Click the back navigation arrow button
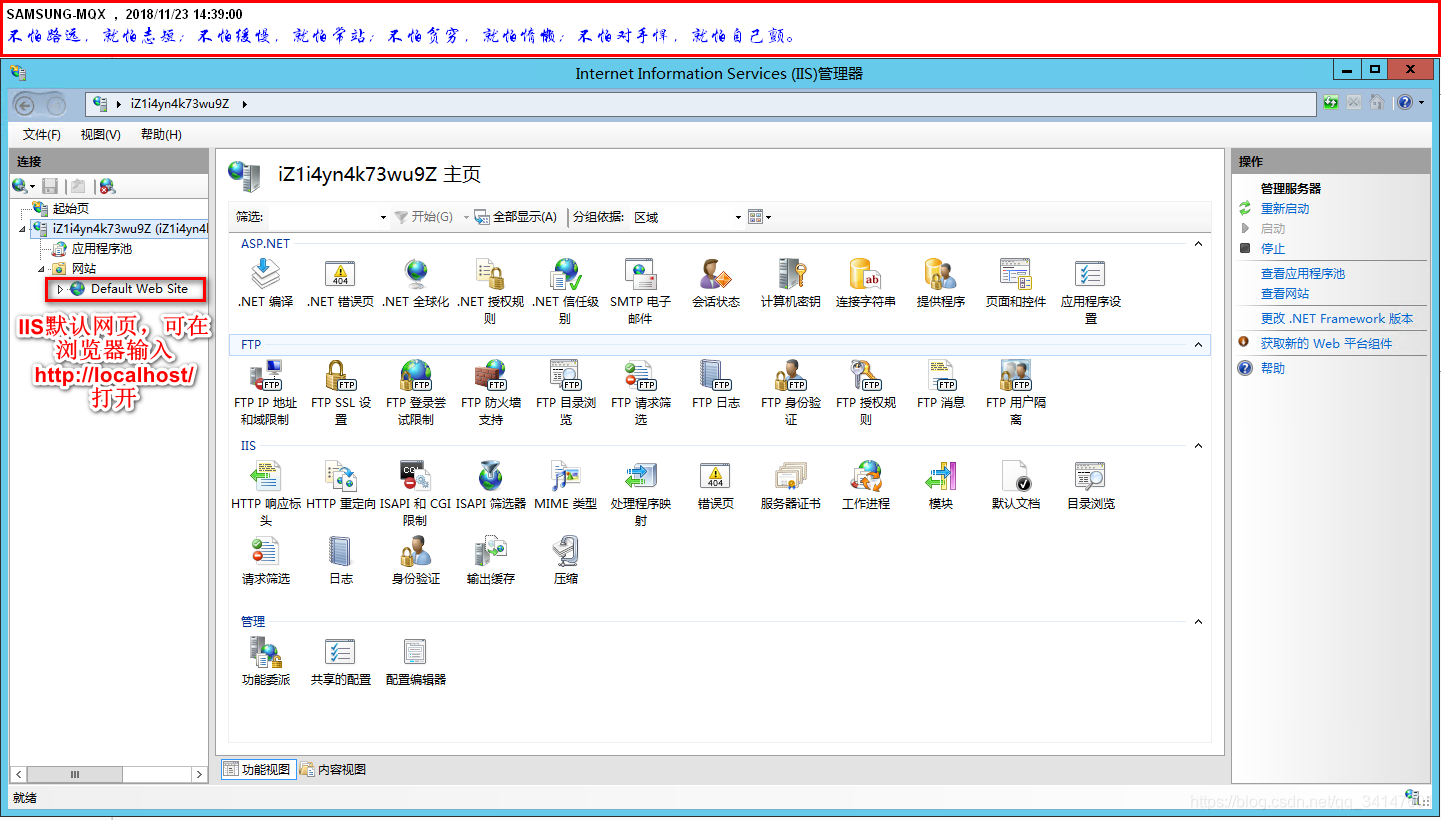Viewport: 1441px width, 820px height. (x=25, y=105)
